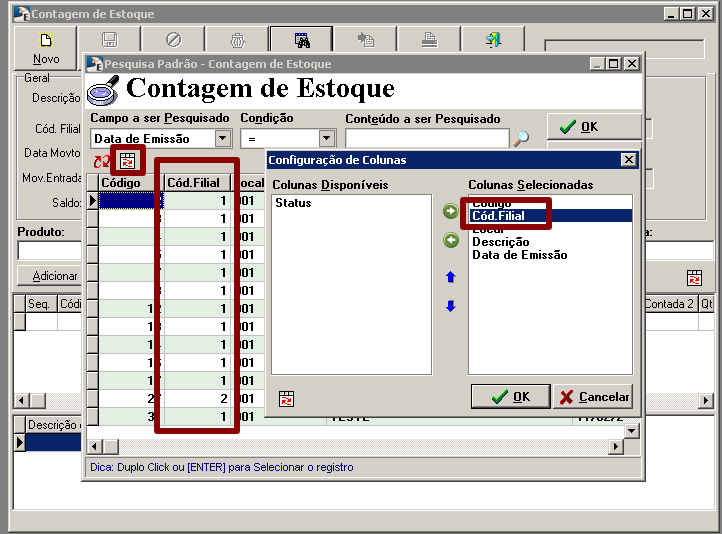The image size is (722, 534).
Task: Click OK in Configuração de Colunas dialog
Action: (x=510, y=397)
